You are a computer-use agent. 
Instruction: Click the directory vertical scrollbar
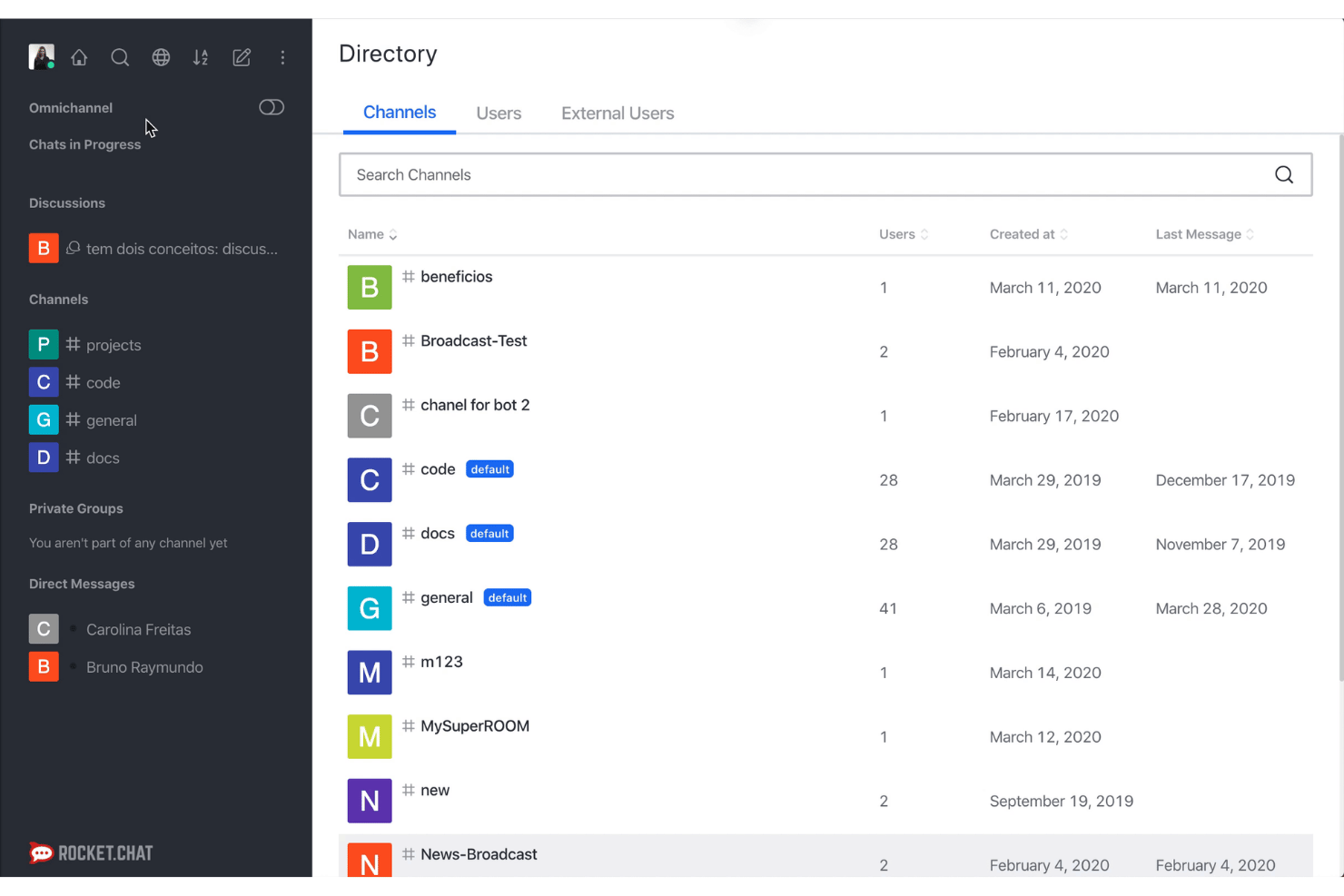point(1340,409)
